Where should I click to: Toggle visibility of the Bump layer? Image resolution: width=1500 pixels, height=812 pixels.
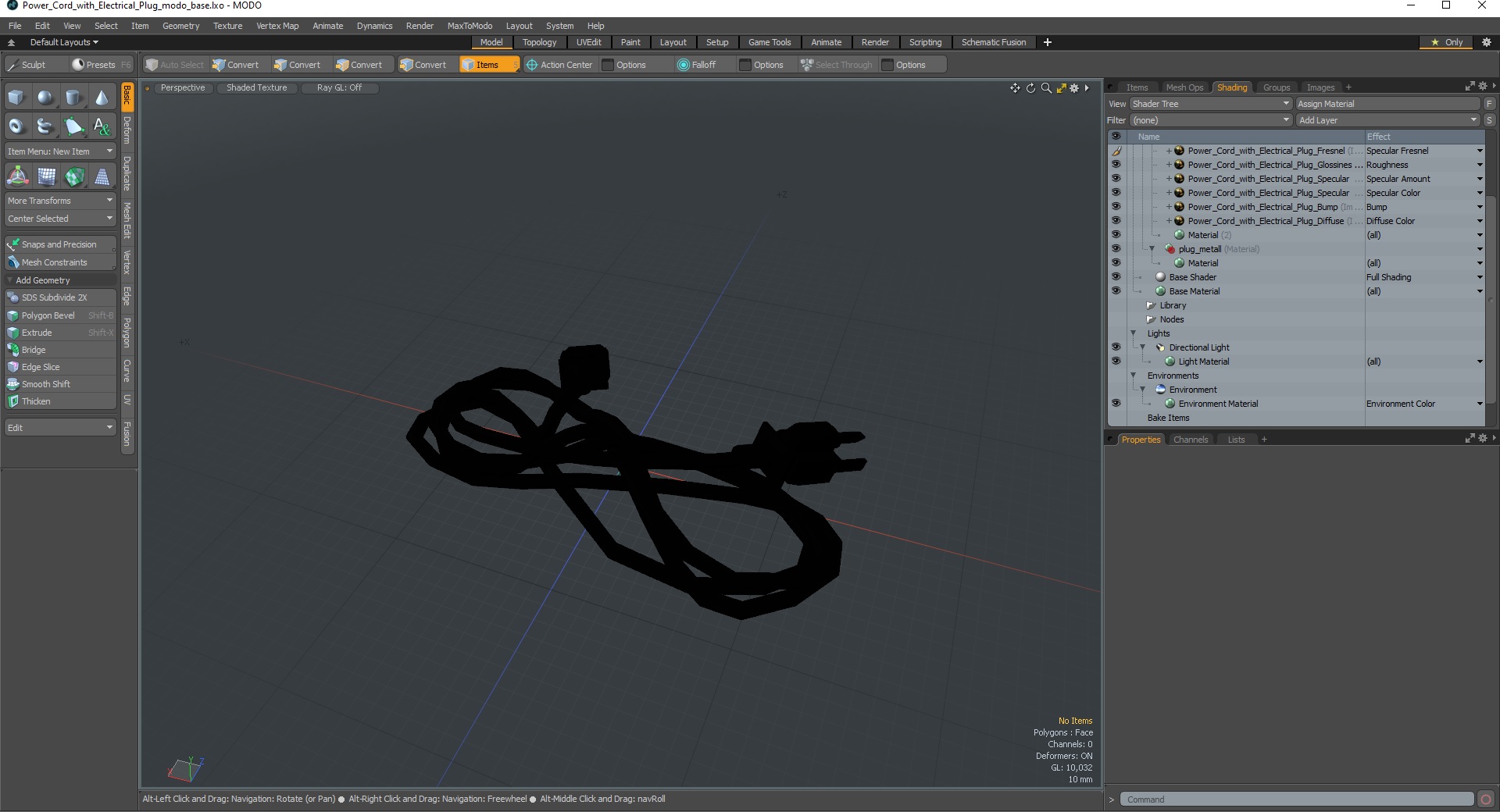[1116, 207]
